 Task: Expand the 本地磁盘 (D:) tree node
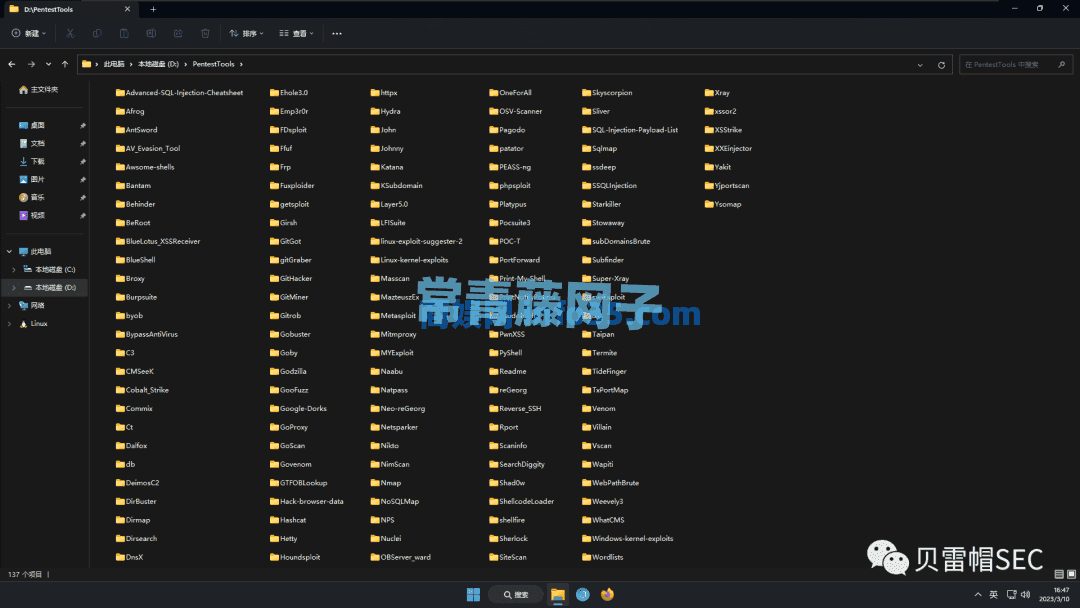[14, 287]
